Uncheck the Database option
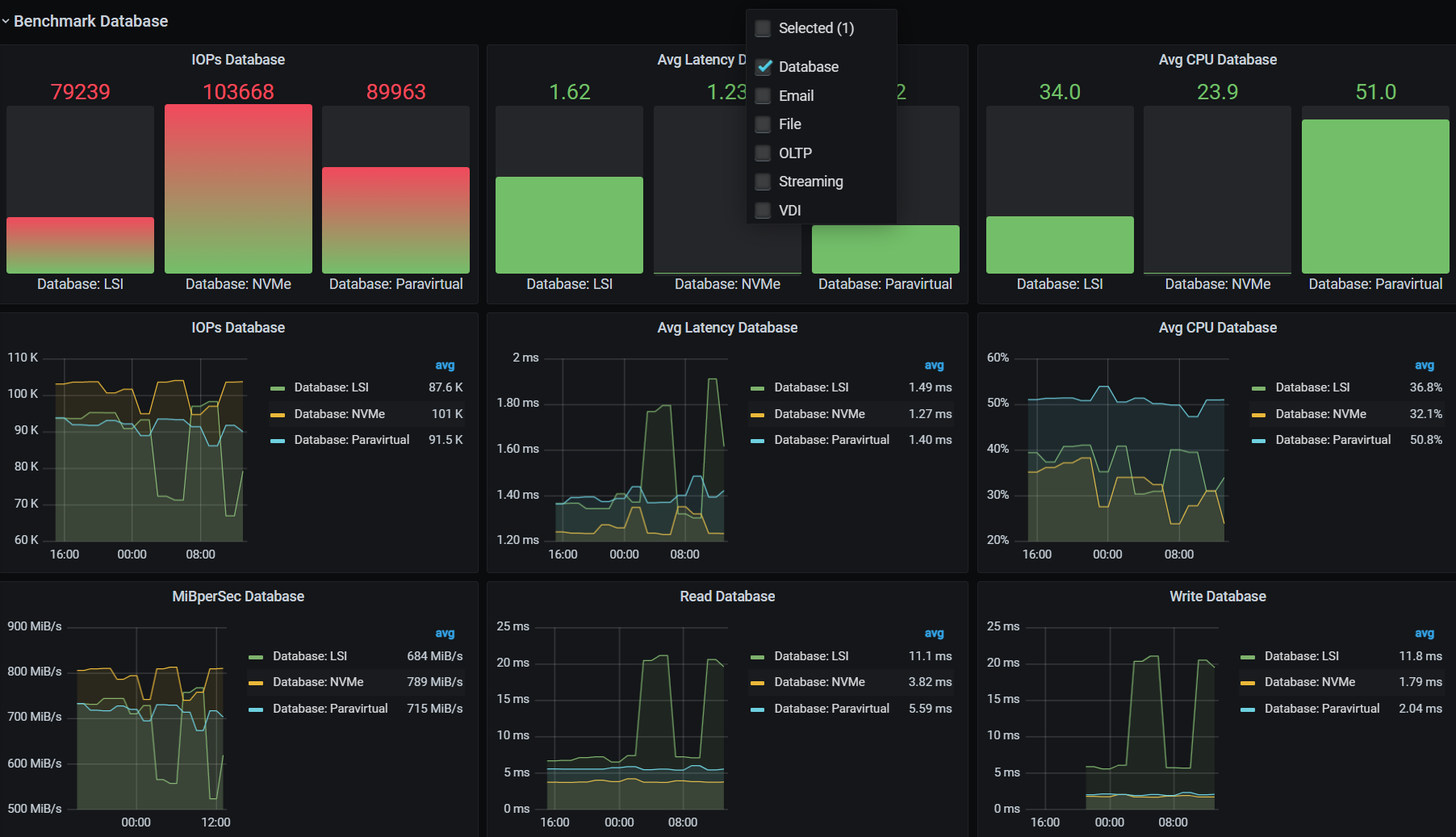1456x837 pixels. (763, 66)
